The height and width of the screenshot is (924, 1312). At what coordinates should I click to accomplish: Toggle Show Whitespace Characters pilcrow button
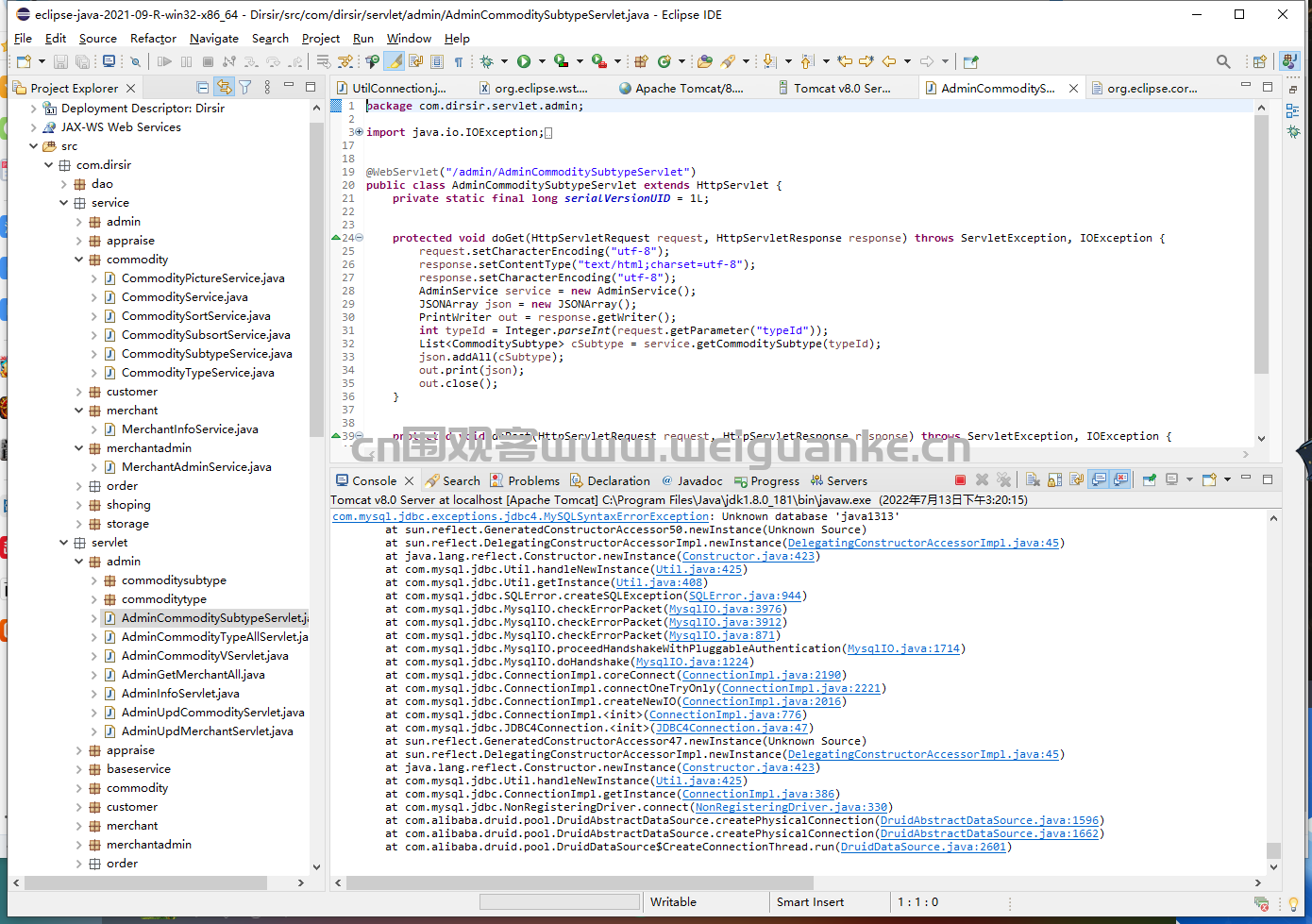(459, 61)
